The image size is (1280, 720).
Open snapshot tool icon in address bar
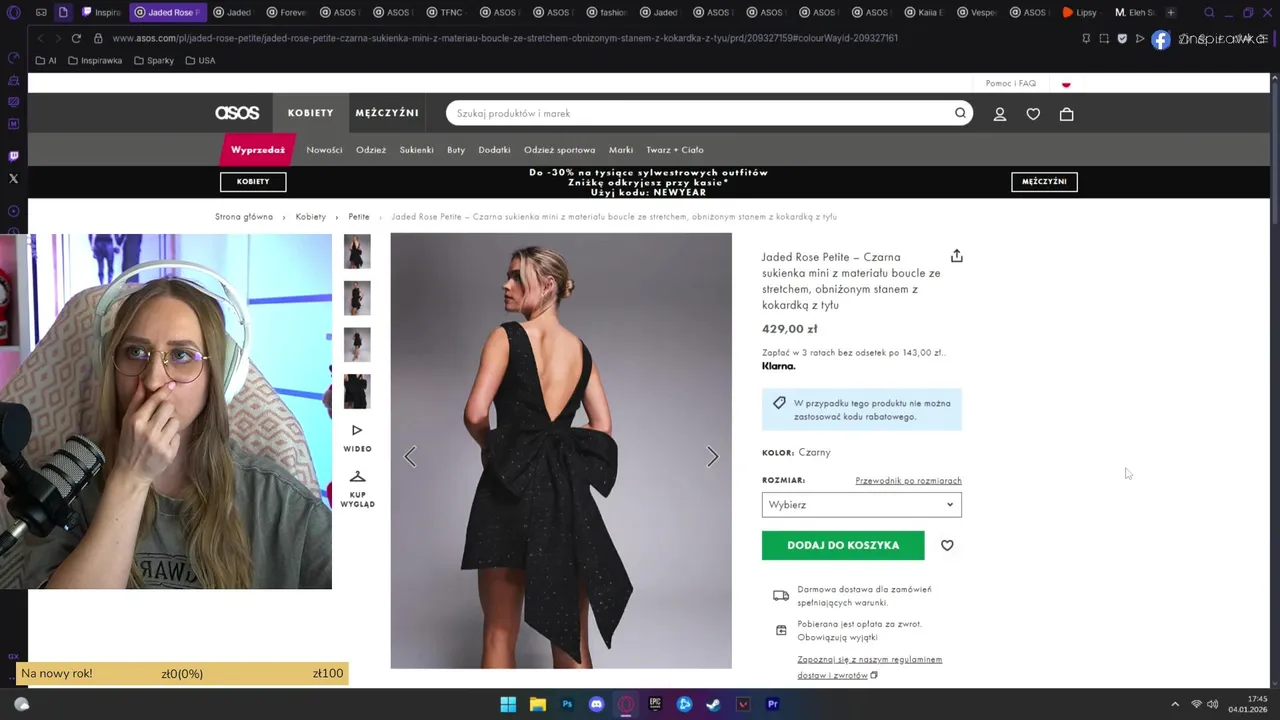pyautogui.click(x=1104, y=38)
